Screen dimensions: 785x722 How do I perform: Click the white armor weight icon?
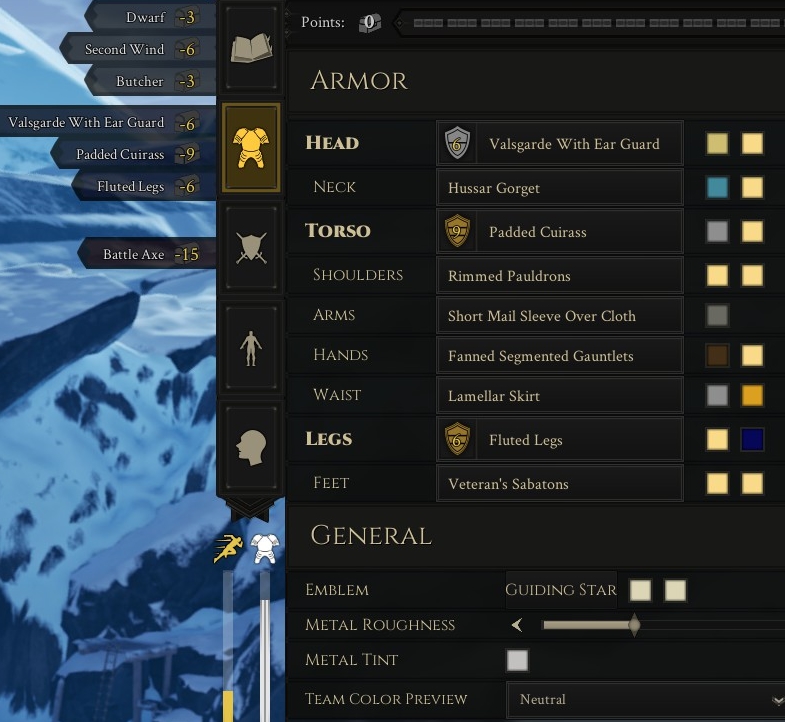[x=264, y=548]
